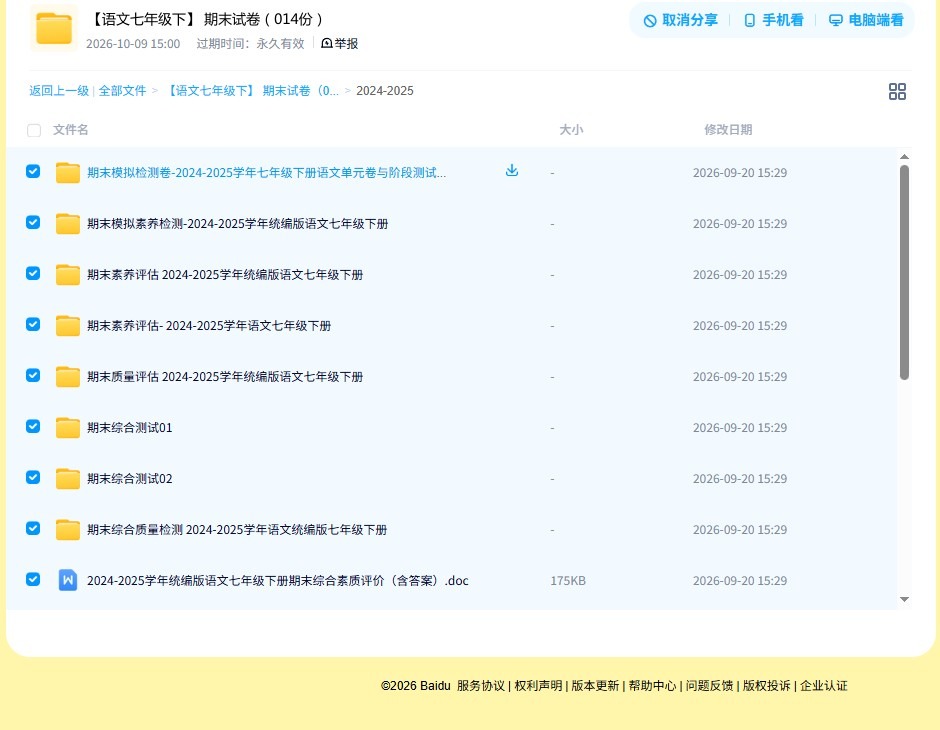
Task: Click folder icon of 期末素养评估- 2024-2025学年语文 row
Action: point(68,325)
